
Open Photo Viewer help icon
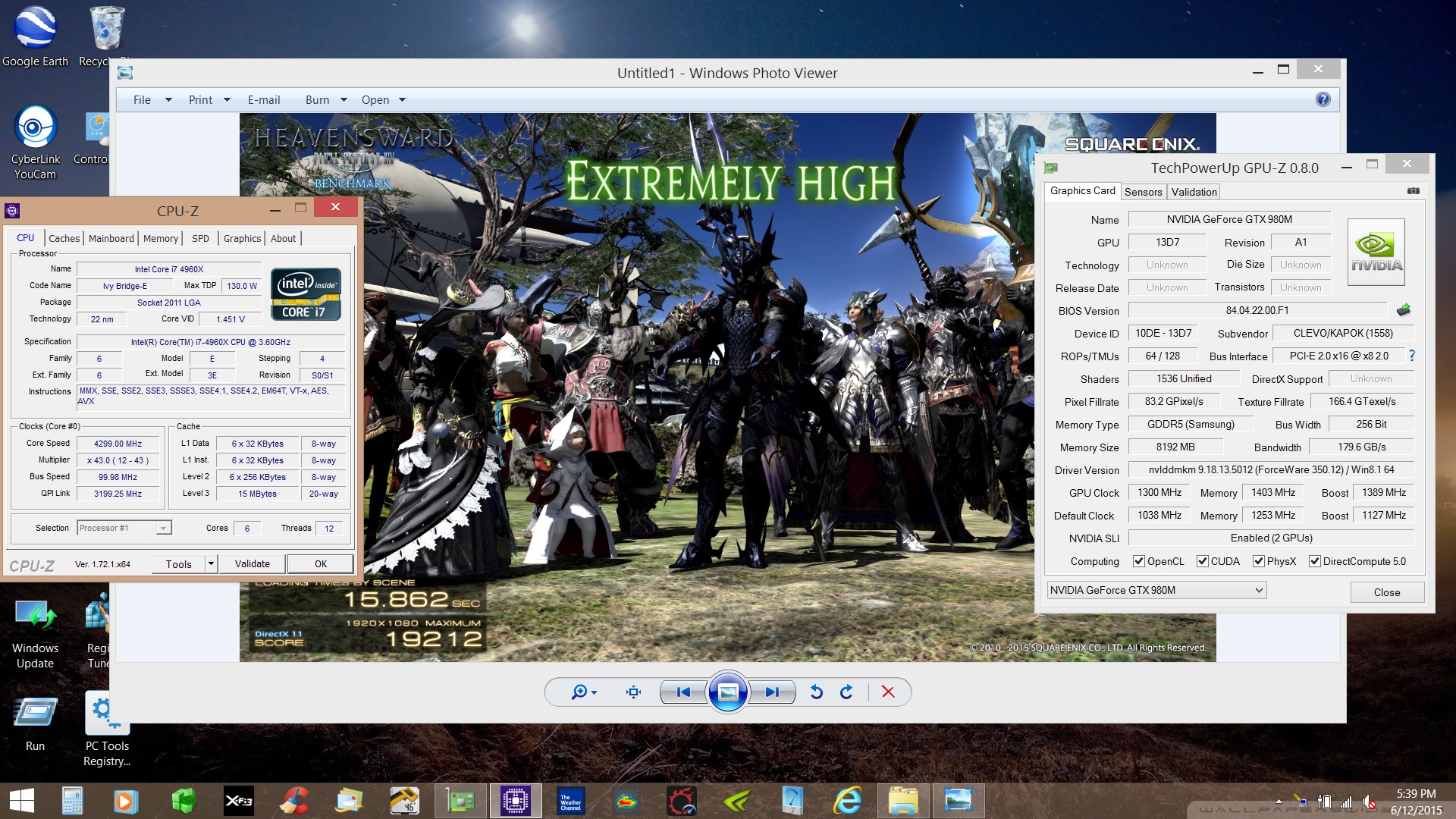click(x=1323, y=99)
